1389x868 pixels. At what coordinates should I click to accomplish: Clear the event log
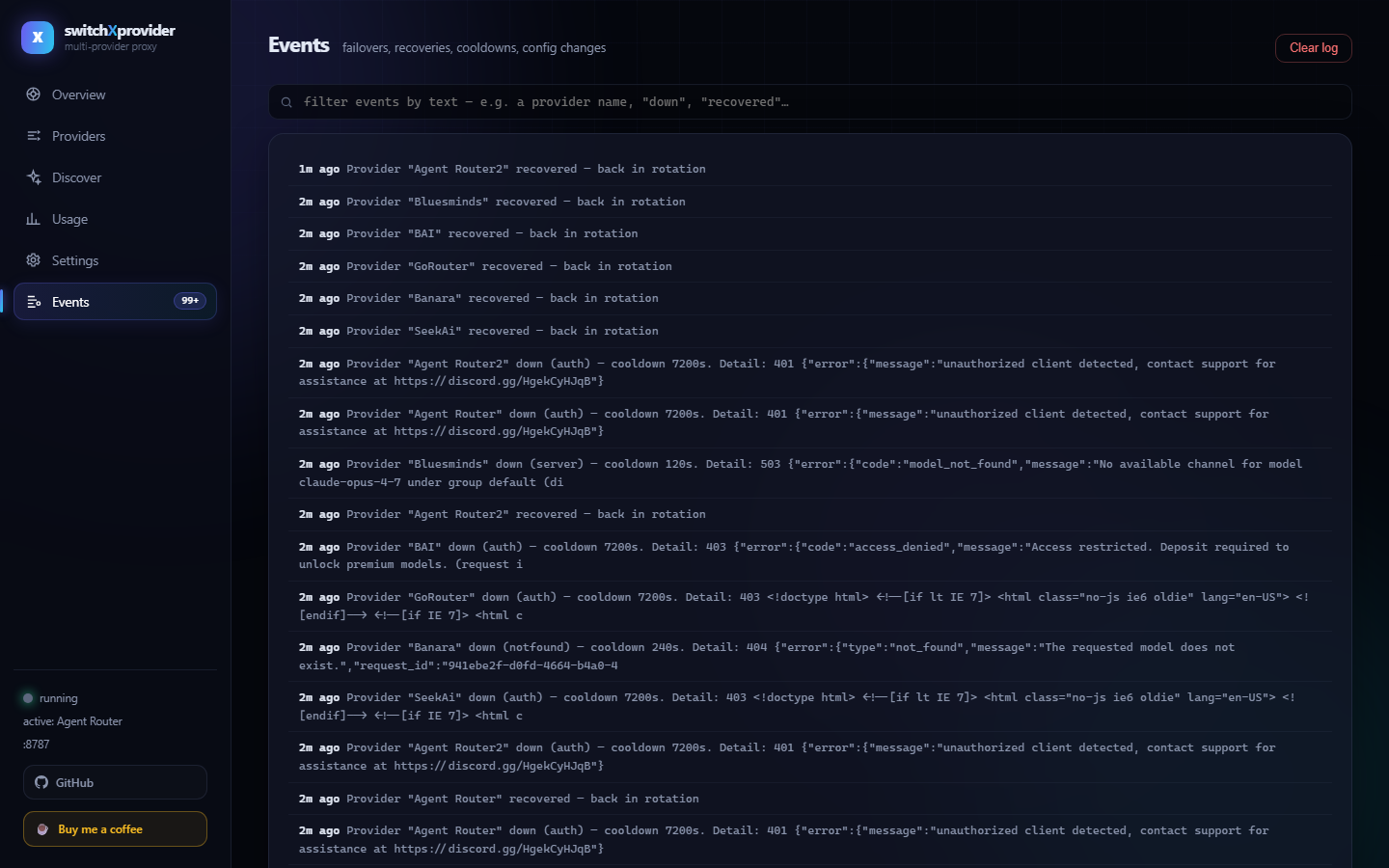1314,48
